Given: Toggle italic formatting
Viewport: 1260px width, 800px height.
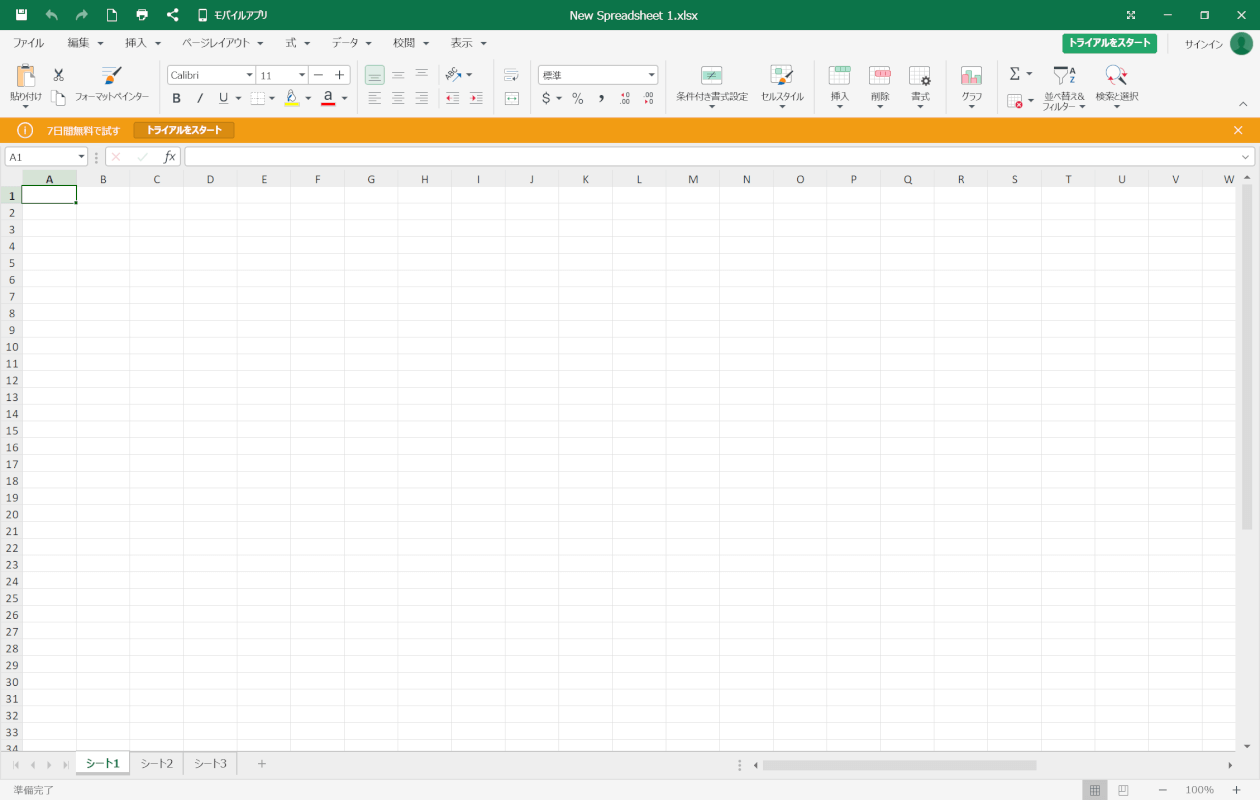Looking at the screenshot, I should coord(199,98).
